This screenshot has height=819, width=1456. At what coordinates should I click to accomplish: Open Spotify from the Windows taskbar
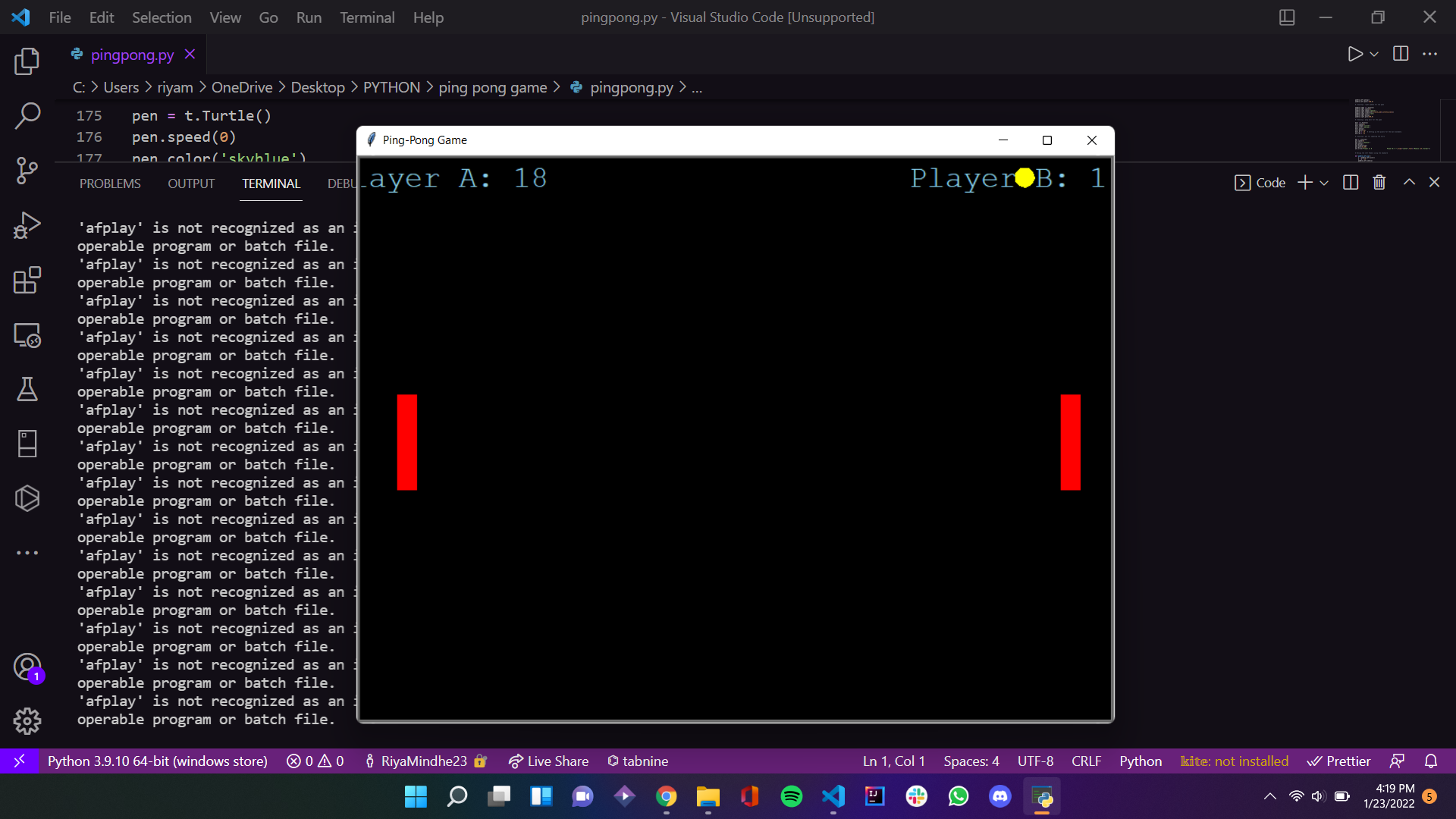[x=791, y=796]
